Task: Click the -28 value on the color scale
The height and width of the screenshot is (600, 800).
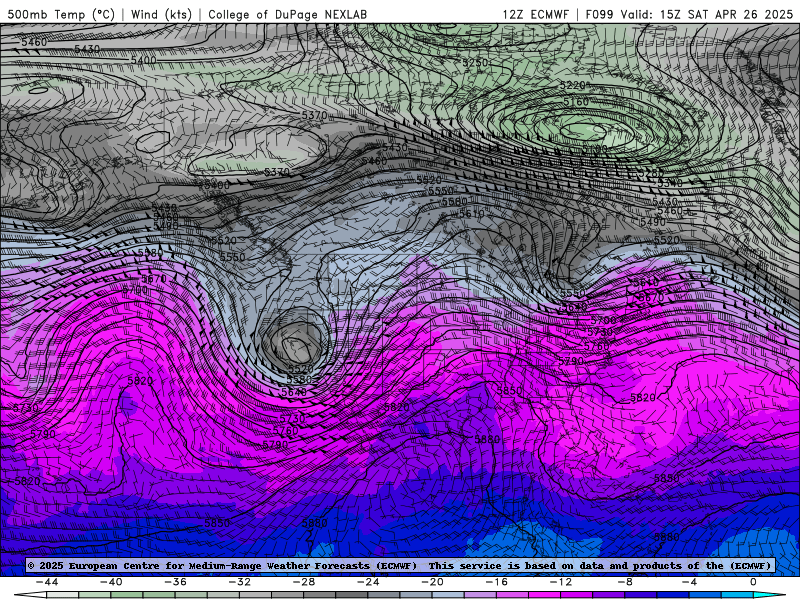Action: 304,582
